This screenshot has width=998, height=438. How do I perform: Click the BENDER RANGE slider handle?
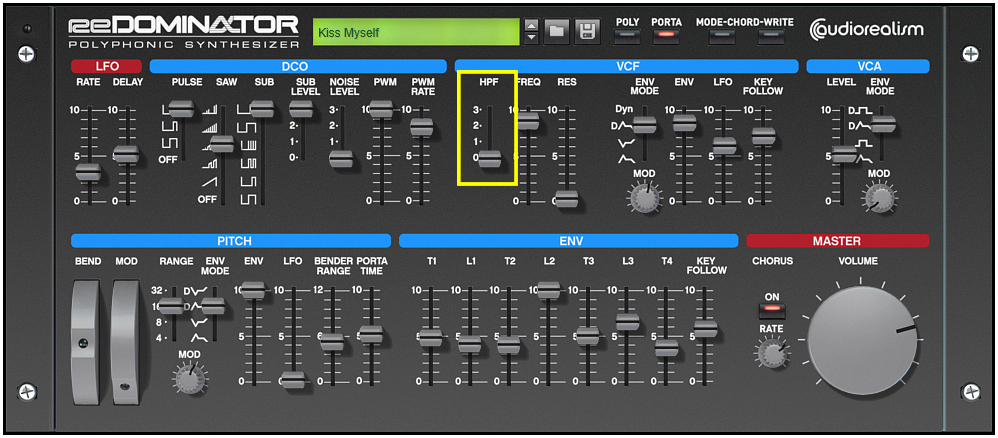pyautogui.click(x=332, y=342)
